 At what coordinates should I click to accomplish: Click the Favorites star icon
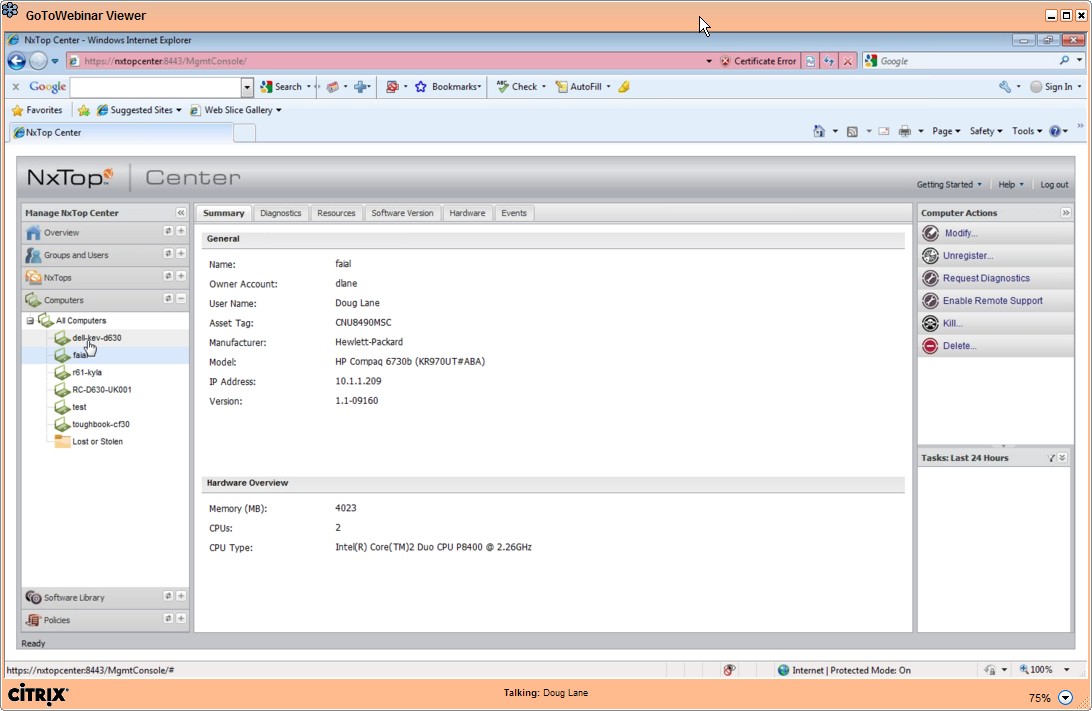click(17, 110)
